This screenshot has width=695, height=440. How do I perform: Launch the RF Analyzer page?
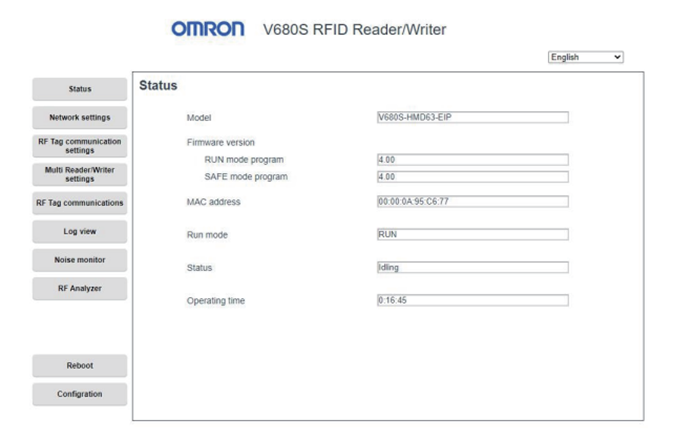[80, 288]
